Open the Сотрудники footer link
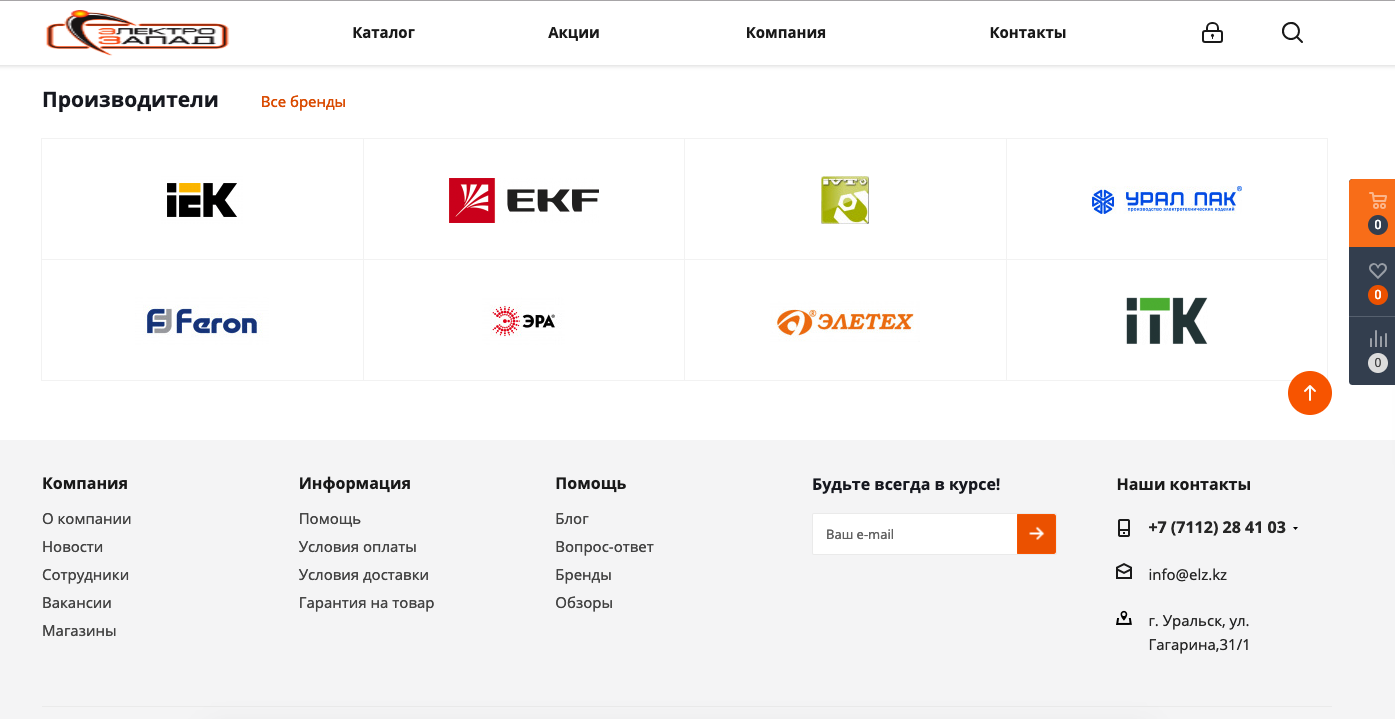The height and width of the screenshot is (719, 1395). (85, 575)
